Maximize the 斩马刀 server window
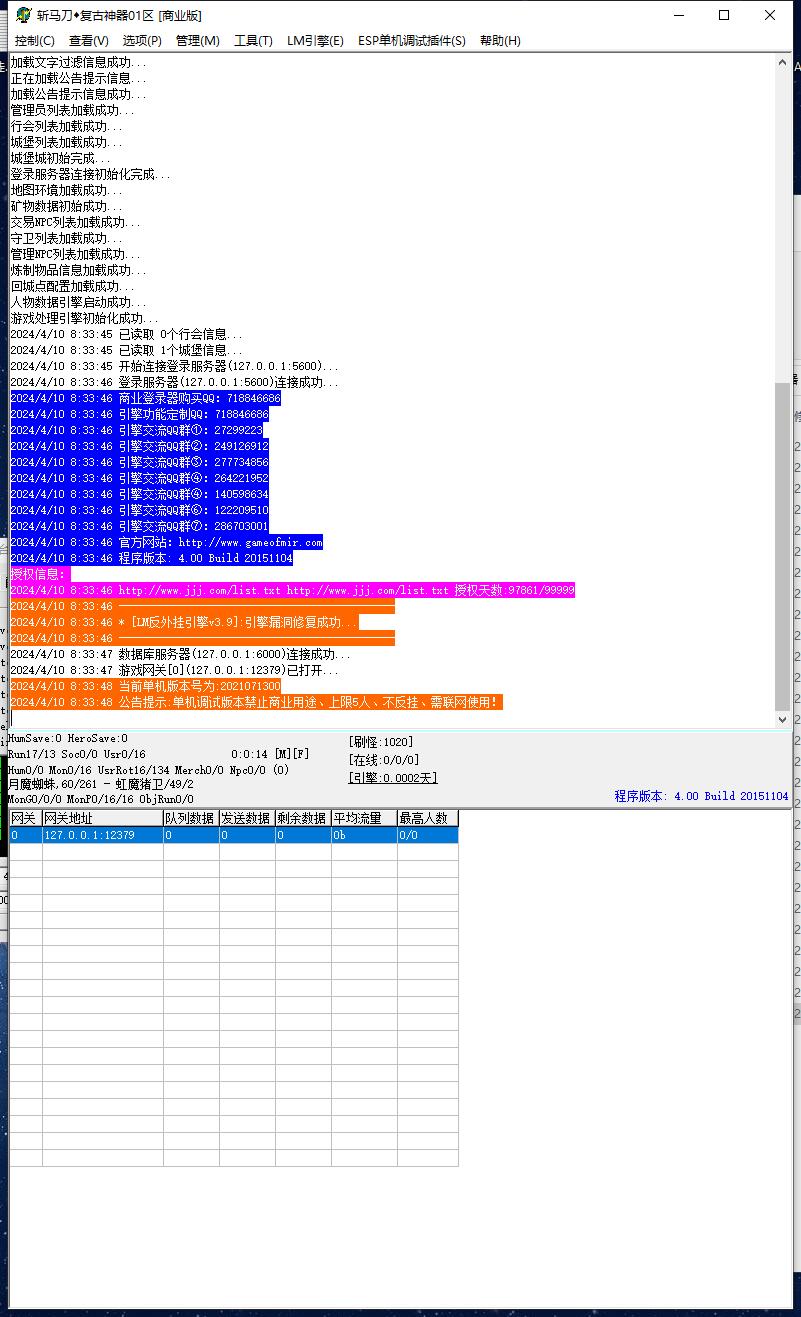The image size is (801, 1317). [x=724, y=15]
